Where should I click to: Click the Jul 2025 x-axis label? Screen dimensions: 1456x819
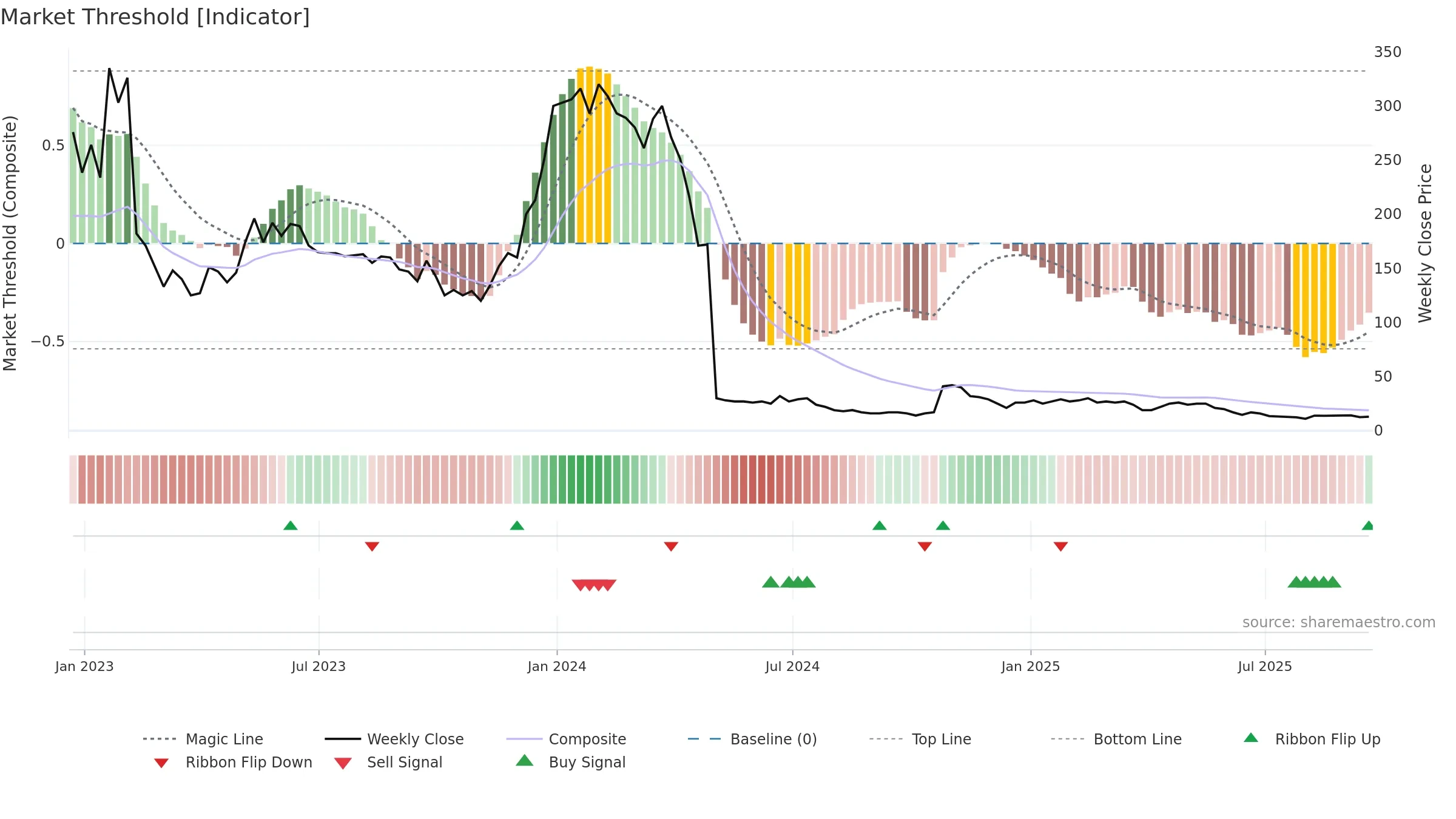1265,667
